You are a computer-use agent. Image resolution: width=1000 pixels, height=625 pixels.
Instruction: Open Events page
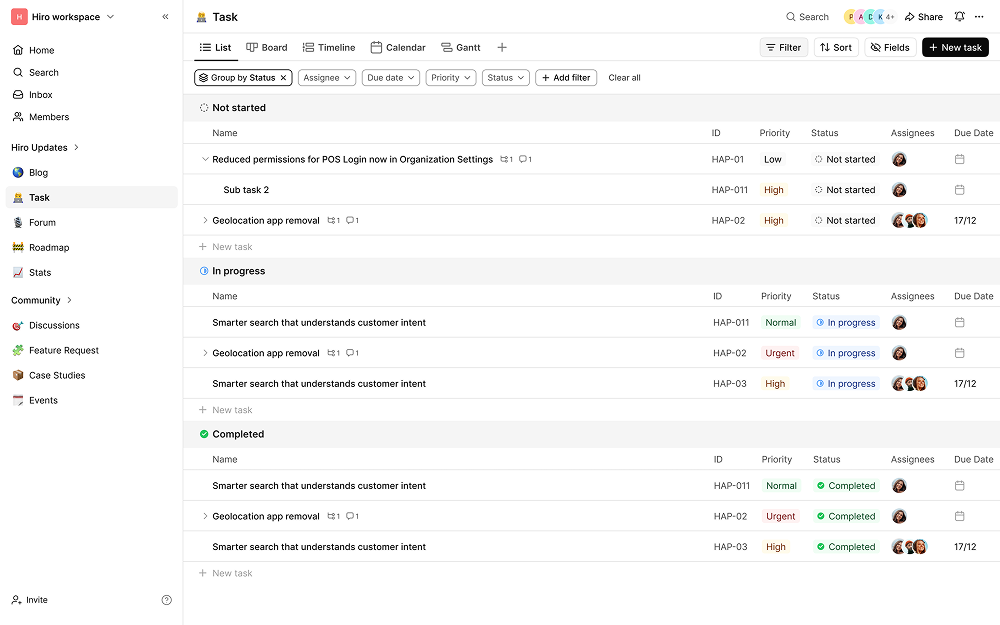pyautogui.click(x=91, y=400)
